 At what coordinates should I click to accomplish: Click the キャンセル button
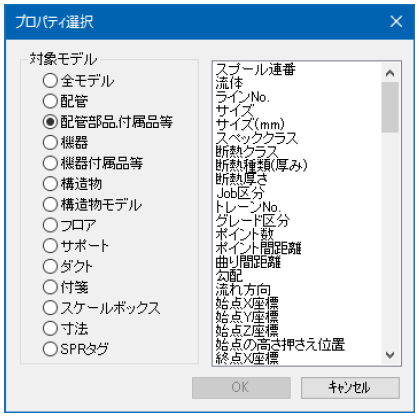350,388
